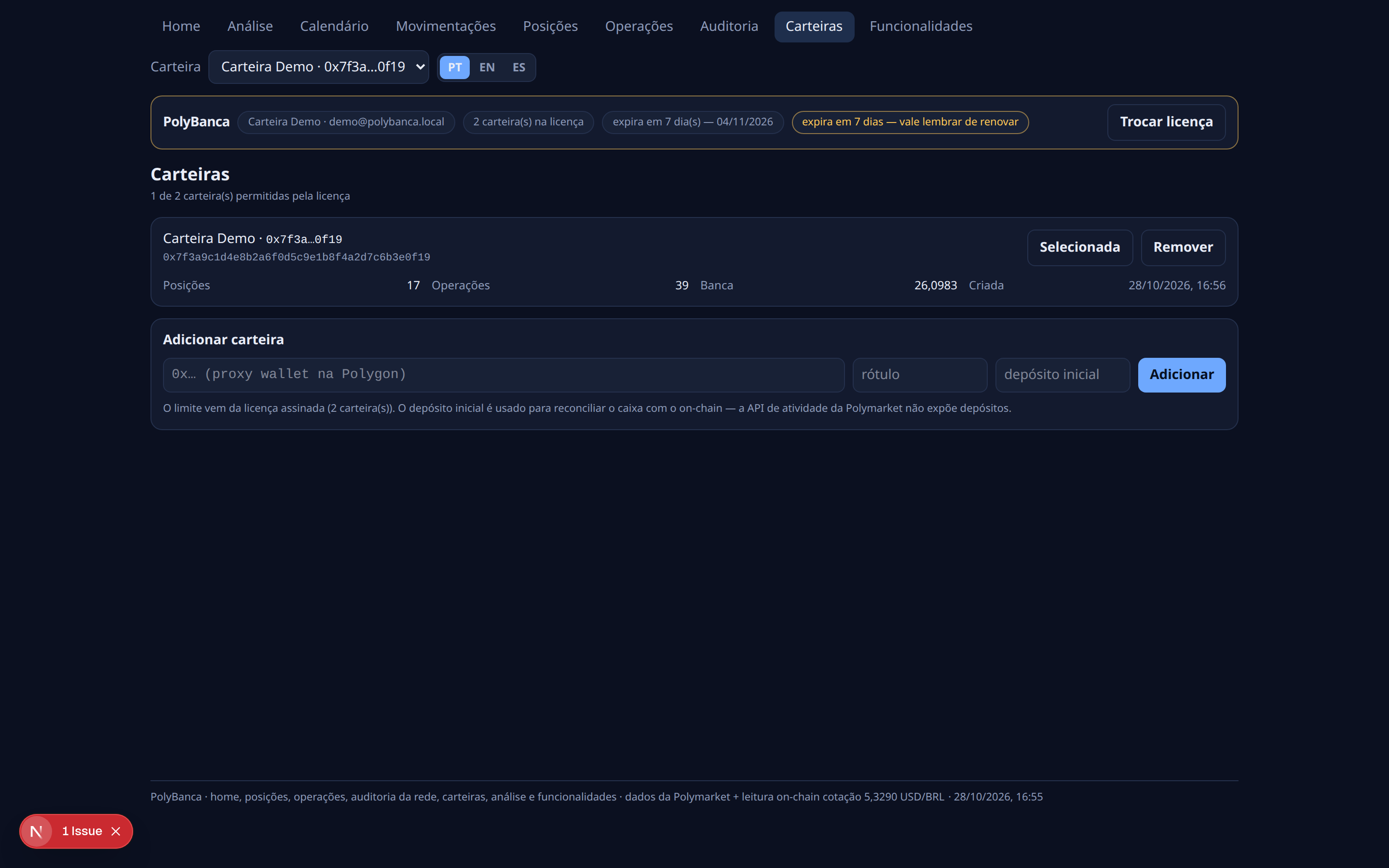Dismiss the 1 Issue badge with X
Viewport: 1389px width, 868px height.
click(x=116, y=831)
